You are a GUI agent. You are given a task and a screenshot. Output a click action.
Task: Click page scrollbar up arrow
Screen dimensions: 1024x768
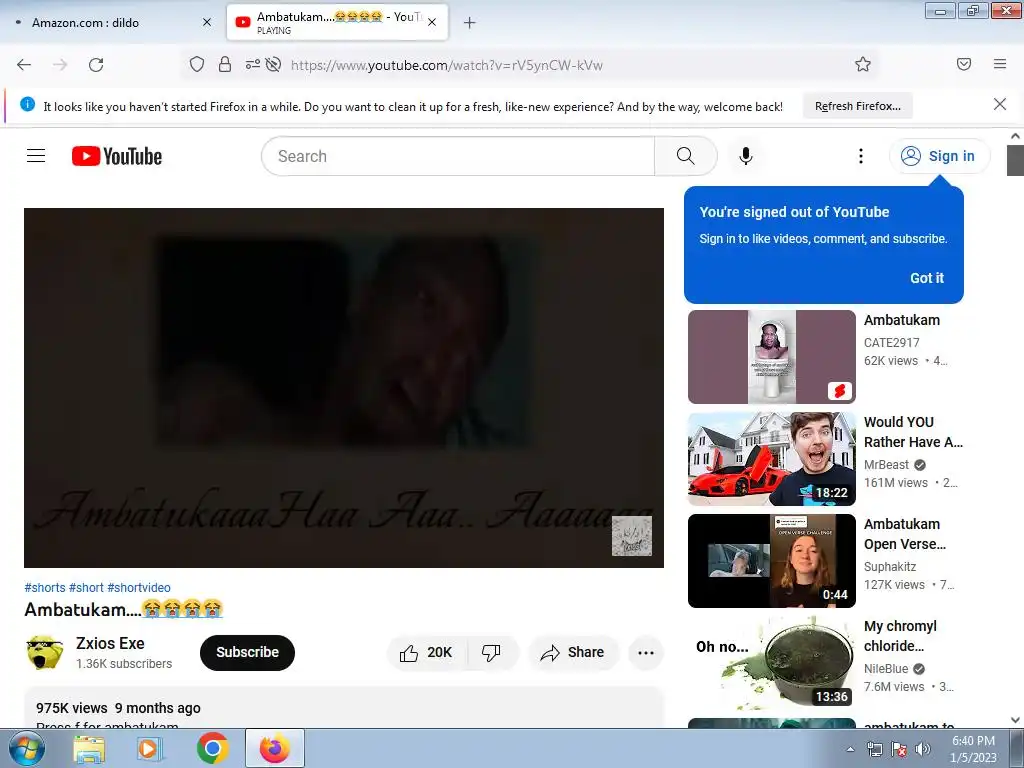1015,136
